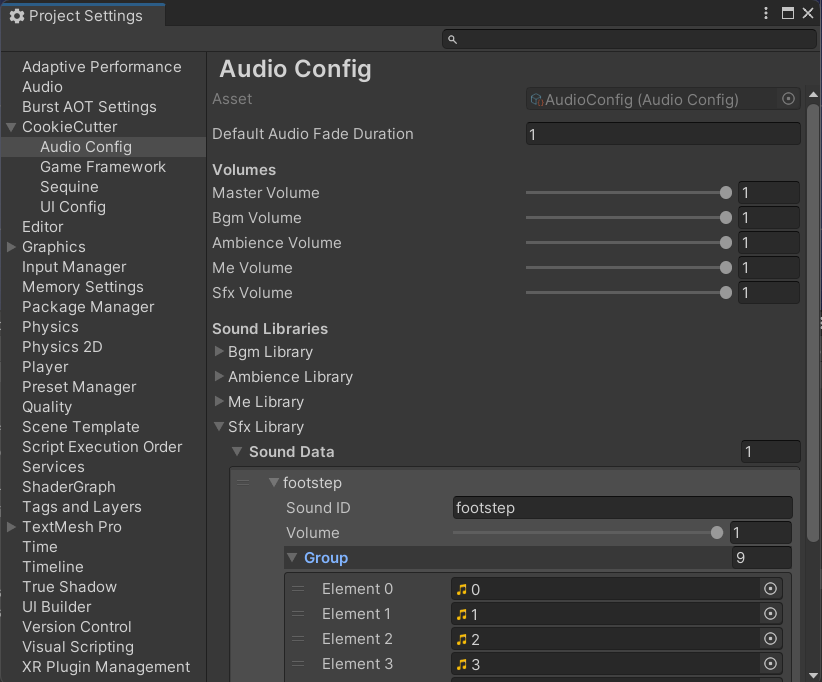
Task: Expand the Graphics settings section
Action: [x=10, y=247]
